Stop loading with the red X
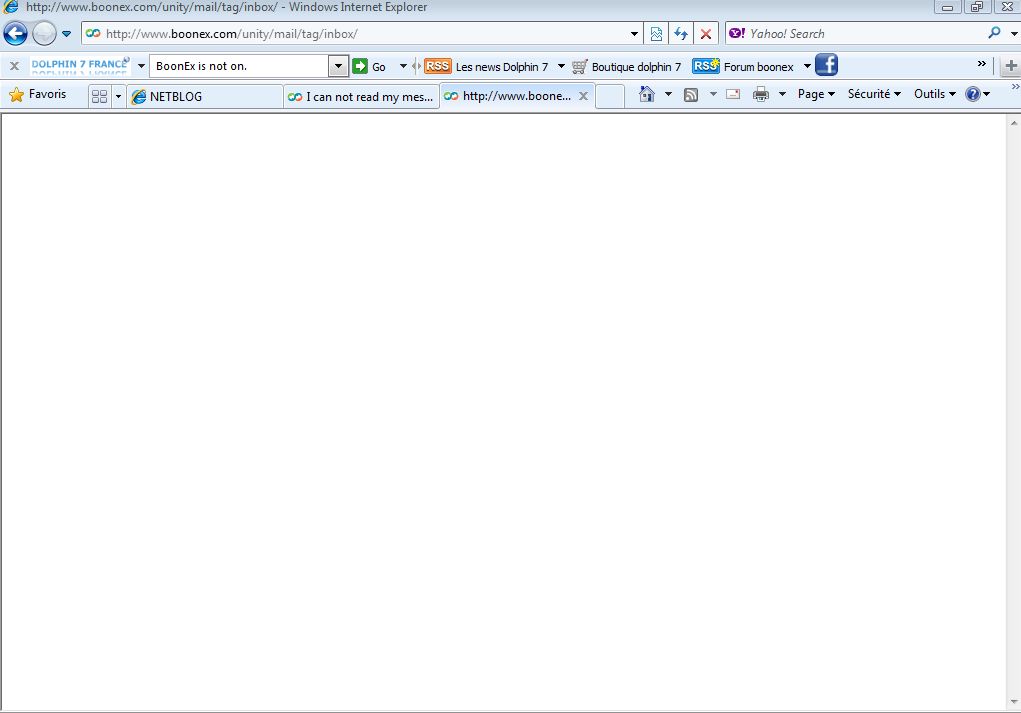This screenshot has width=1021, height=713. [706, 34]
